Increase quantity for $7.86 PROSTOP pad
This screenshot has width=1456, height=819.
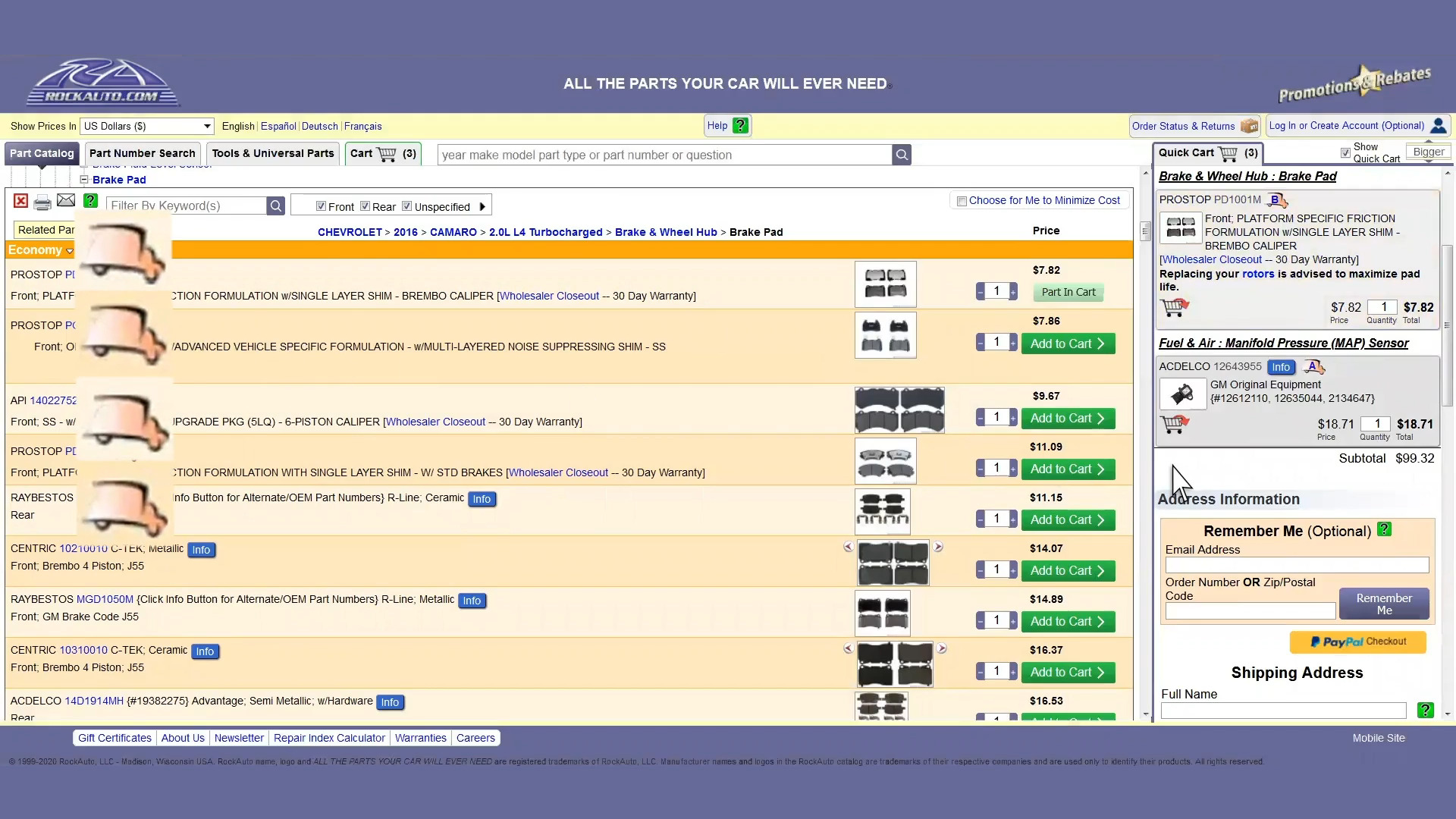1013,343
